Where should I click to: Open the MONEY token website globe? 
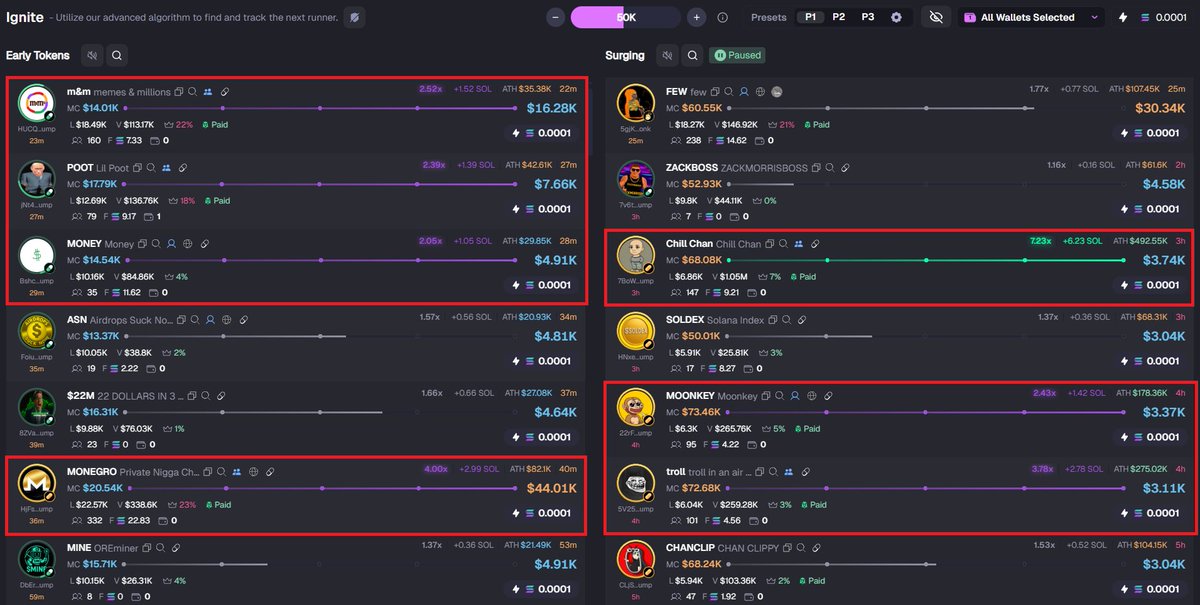pos(187,244)
